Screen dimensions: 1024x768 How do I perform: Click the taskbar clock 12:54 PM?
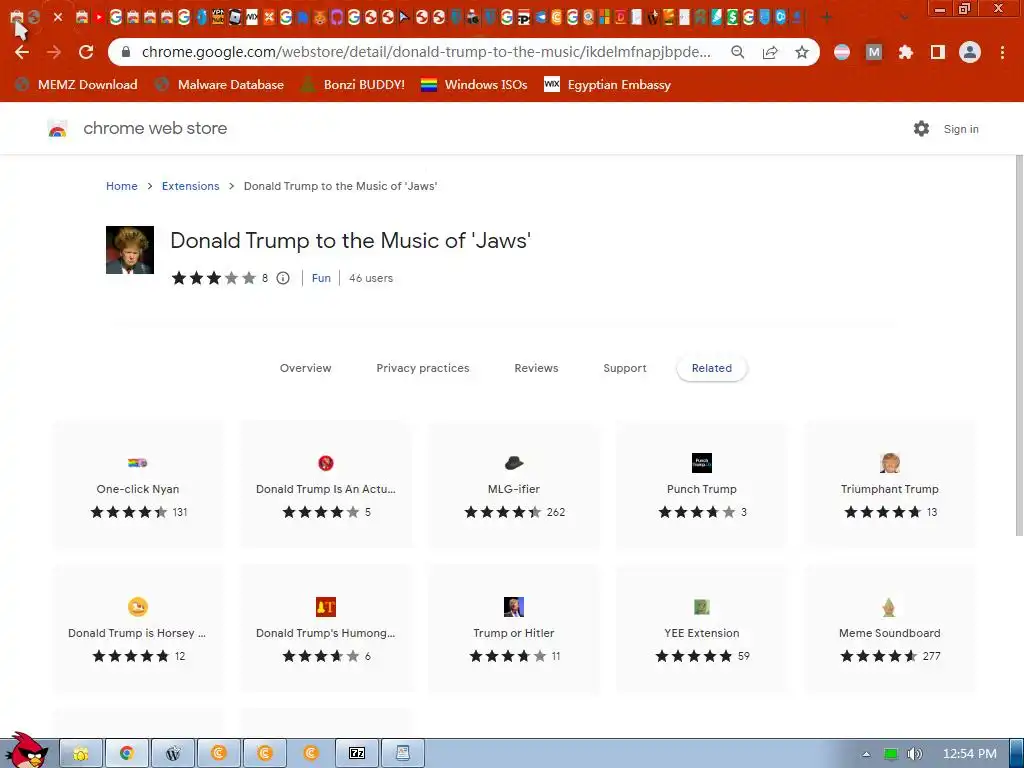click(970, 754)
